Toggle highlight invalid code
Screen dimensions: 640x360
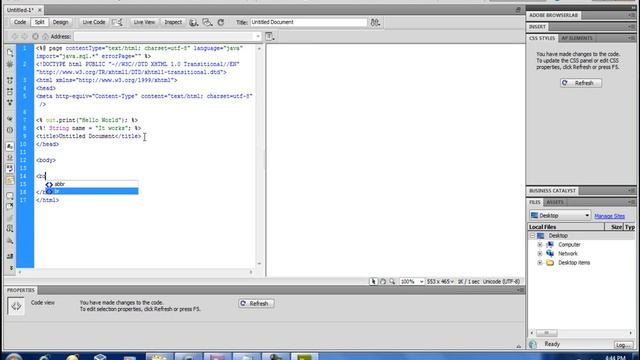point(10,158)
